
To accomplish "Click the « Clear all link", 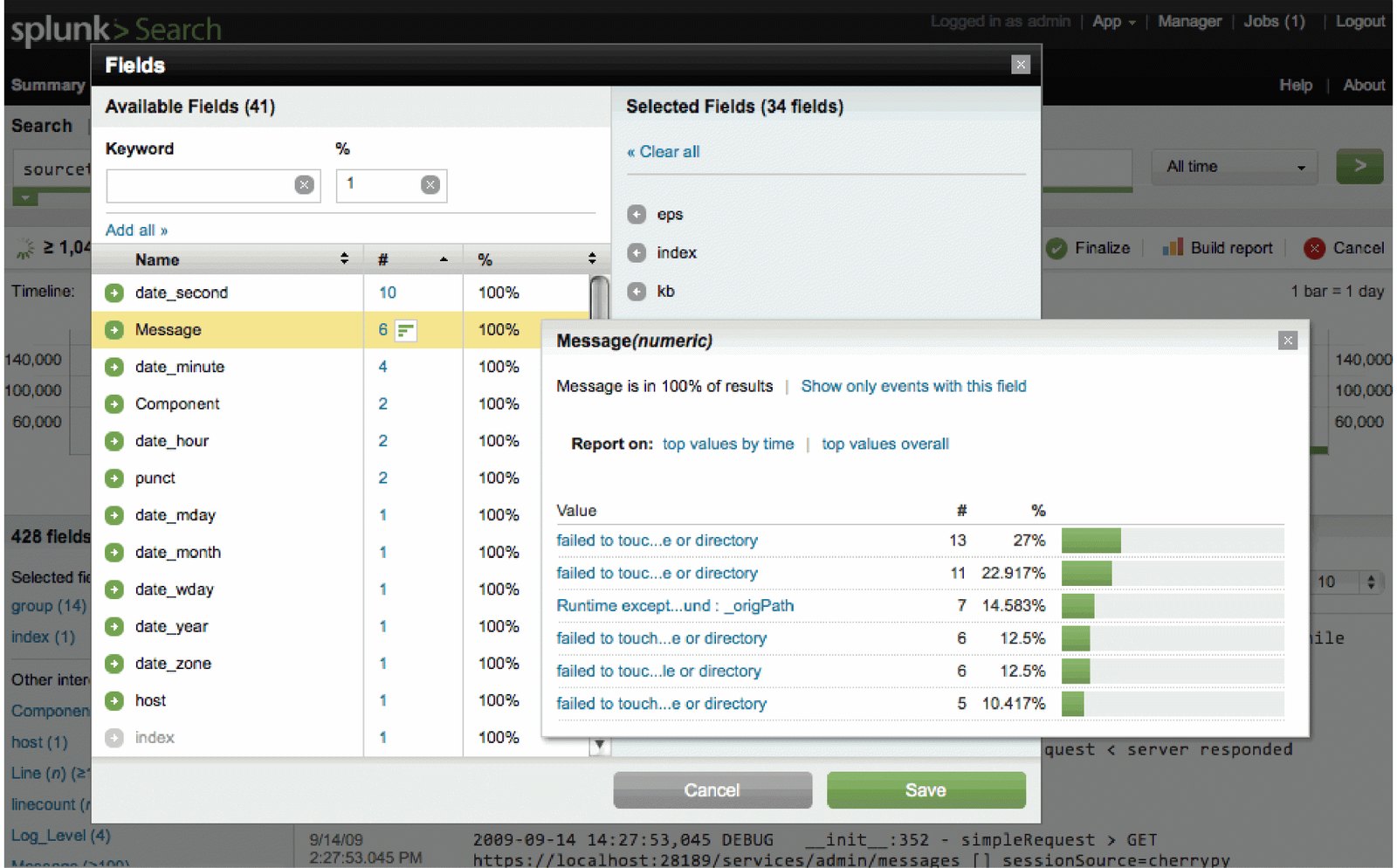I will 664,151.
